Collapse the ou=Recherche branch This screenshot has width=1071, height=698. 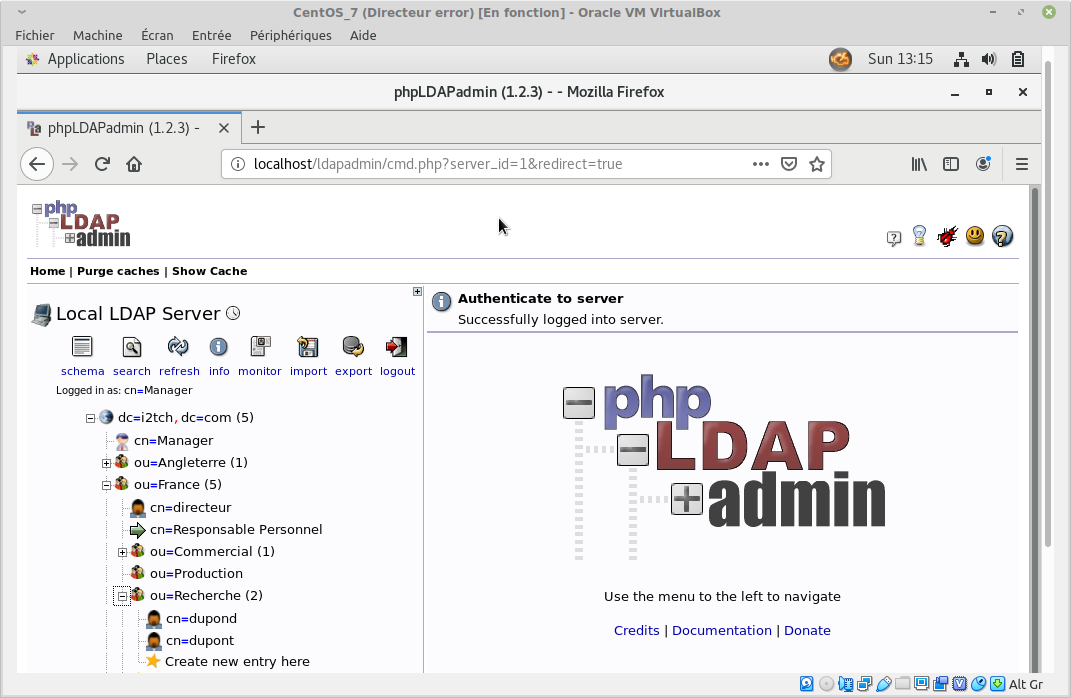coord(122,596)
